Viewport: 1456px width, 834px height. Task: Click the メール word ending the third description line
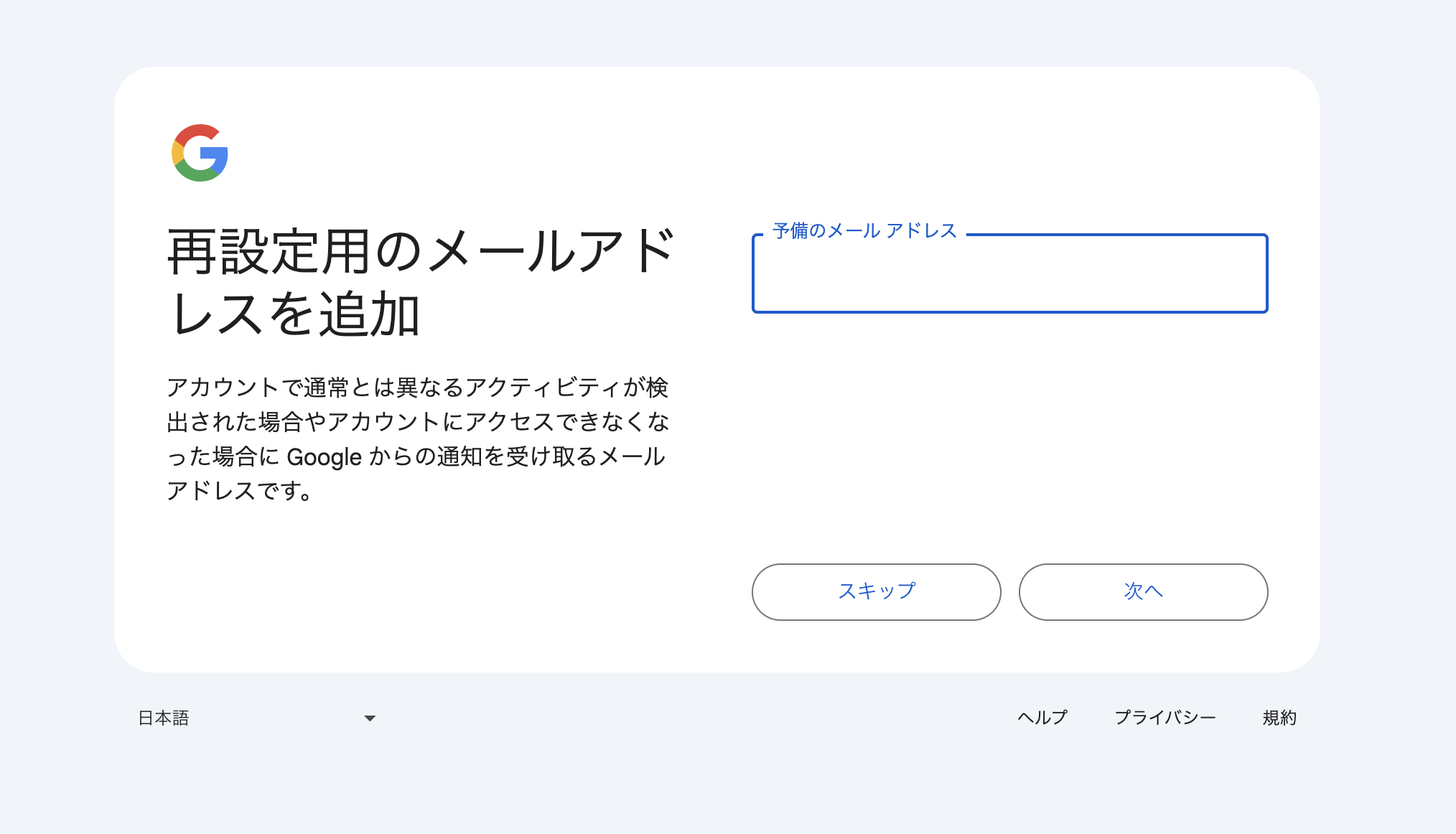(632, 456)
